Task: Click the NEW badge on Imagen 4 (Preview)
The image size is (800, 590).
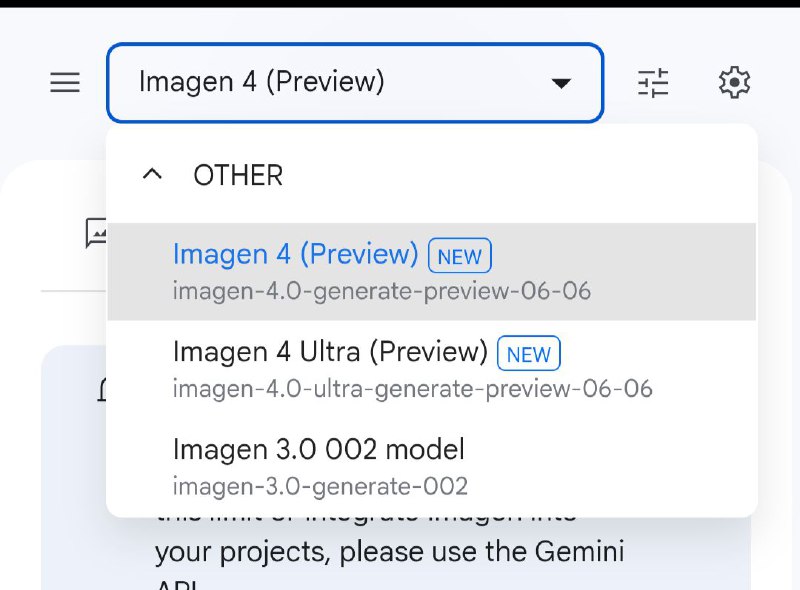Action: [459, 257]
